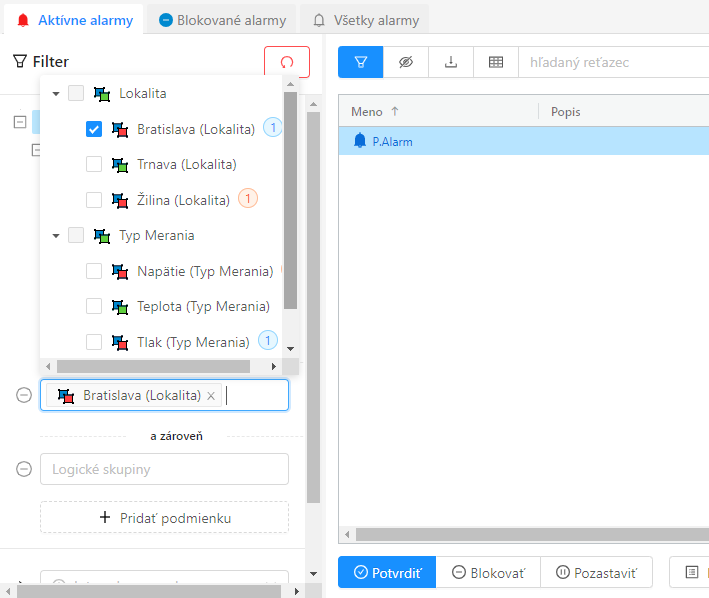Screen dimensions: 709x598
Task: Open the Logické skupiny dropdown field
Action: pyautogui.click(x=164, y=469)
